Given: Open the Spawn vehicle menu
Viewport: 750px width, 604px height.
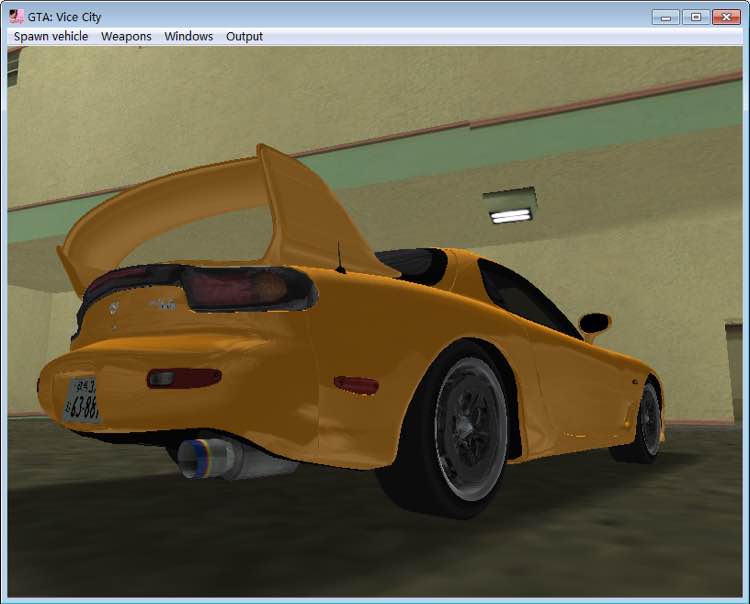Looking at the screenshot, I should tap(51, 36).
